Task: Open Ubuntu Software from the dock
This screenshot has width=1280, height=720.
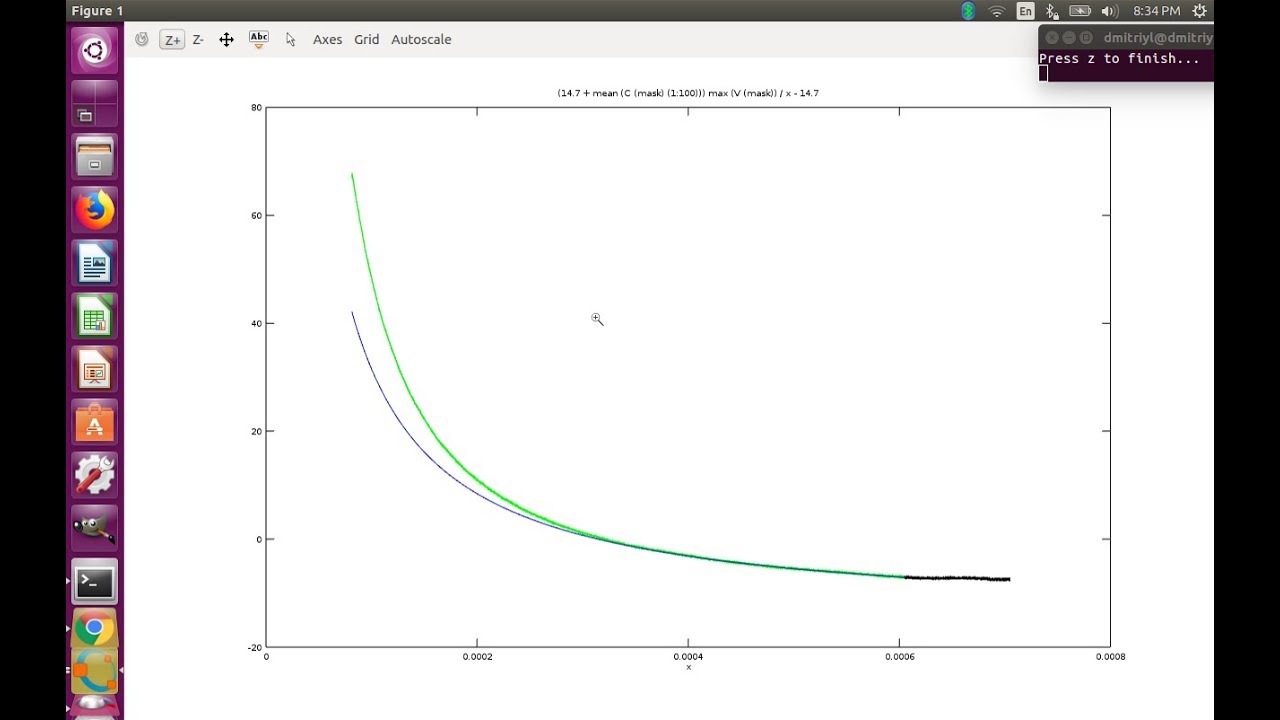Action: click(95, 422)
